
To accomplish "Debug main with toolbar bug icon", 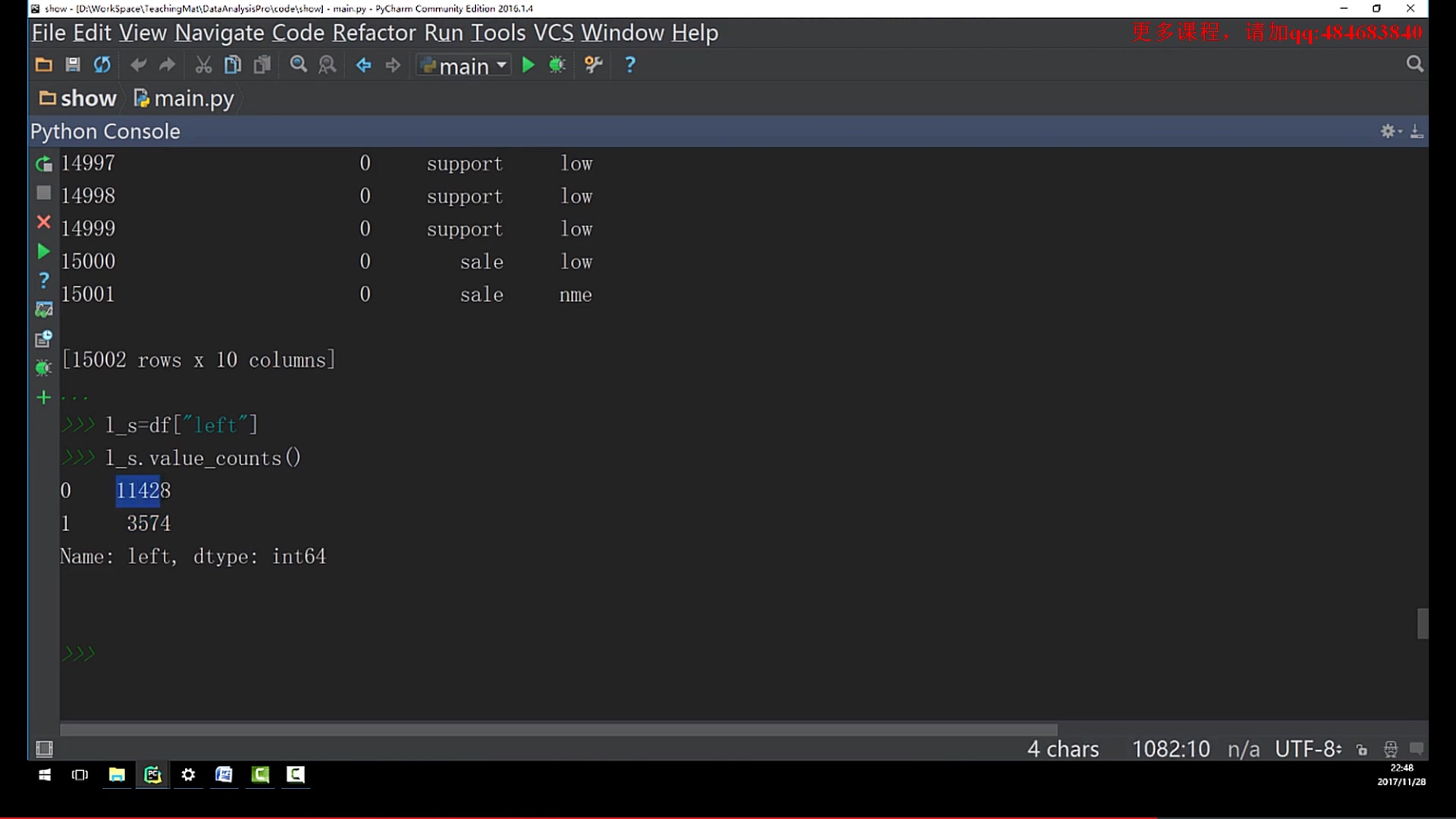I will (x=557, y=65).
